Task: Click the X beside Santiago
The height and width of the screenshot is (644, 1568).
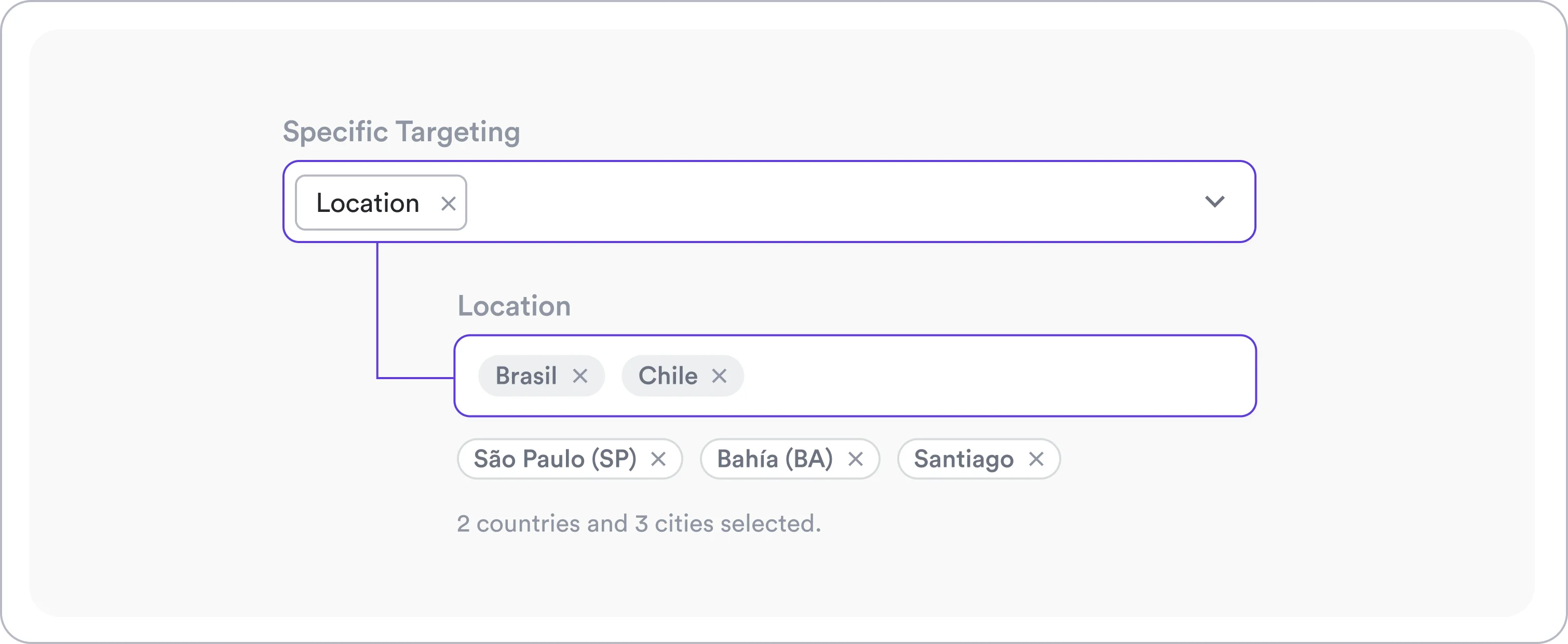Action: (1038, 460)
